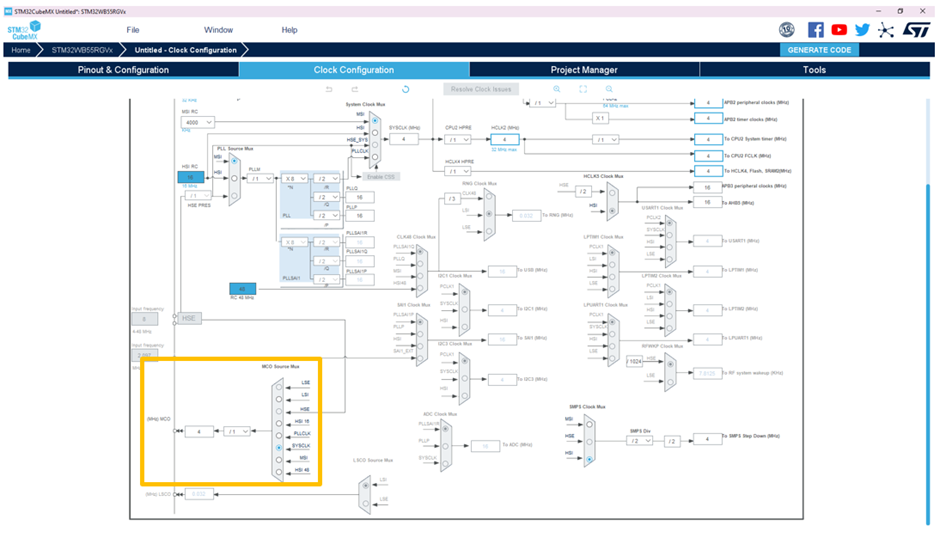This screenshot has height=538, width=940.
Task: Select MSI in SMPS Clock Mux
Action: [x=589, y=424]
